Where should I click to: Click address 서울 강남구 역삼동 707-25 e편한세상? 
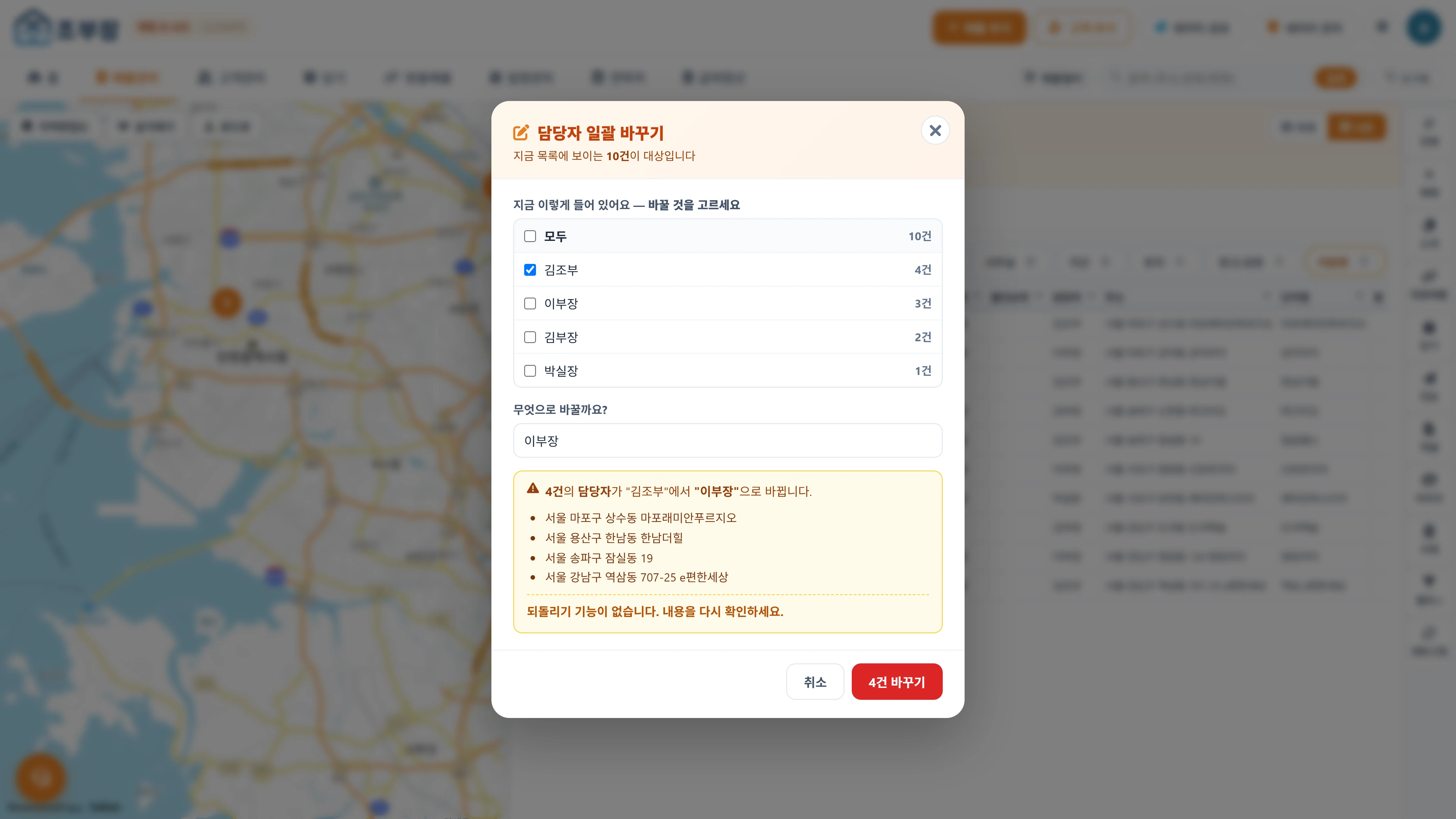636,577
